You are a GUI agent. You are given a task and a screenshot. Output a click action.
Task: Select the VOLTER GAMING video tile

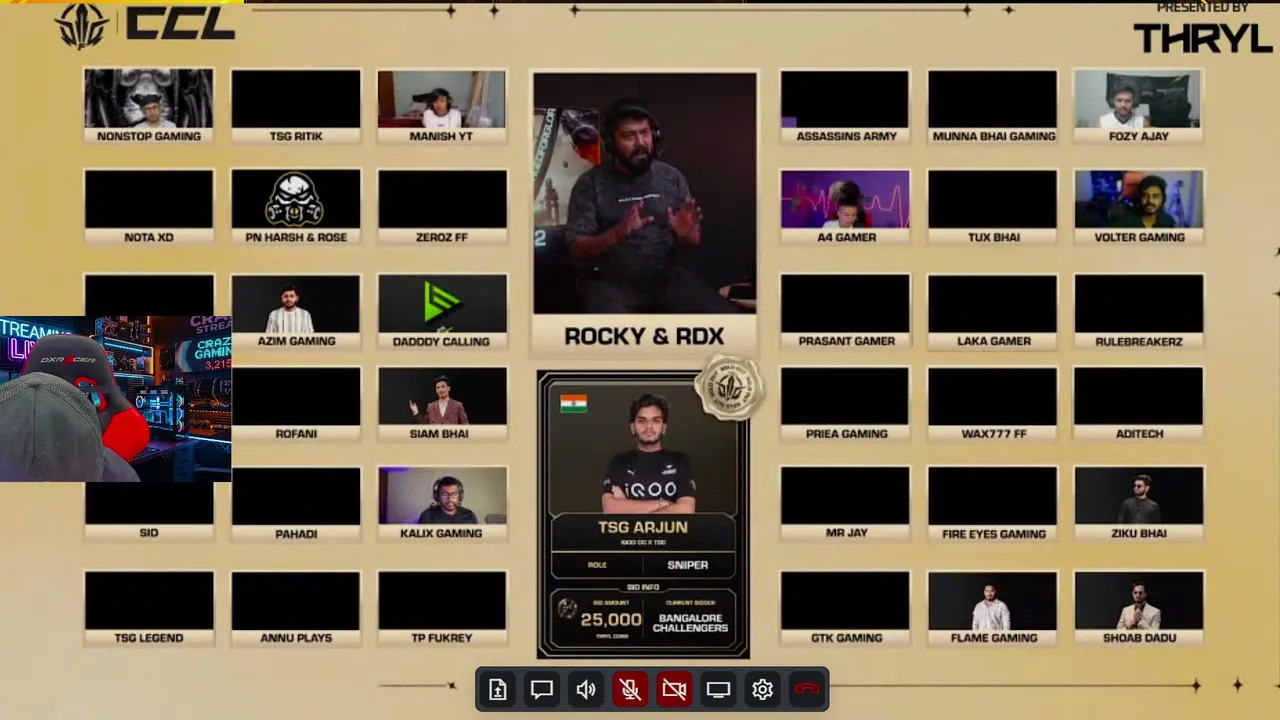pyautogui.click(x=1139, y=207)
